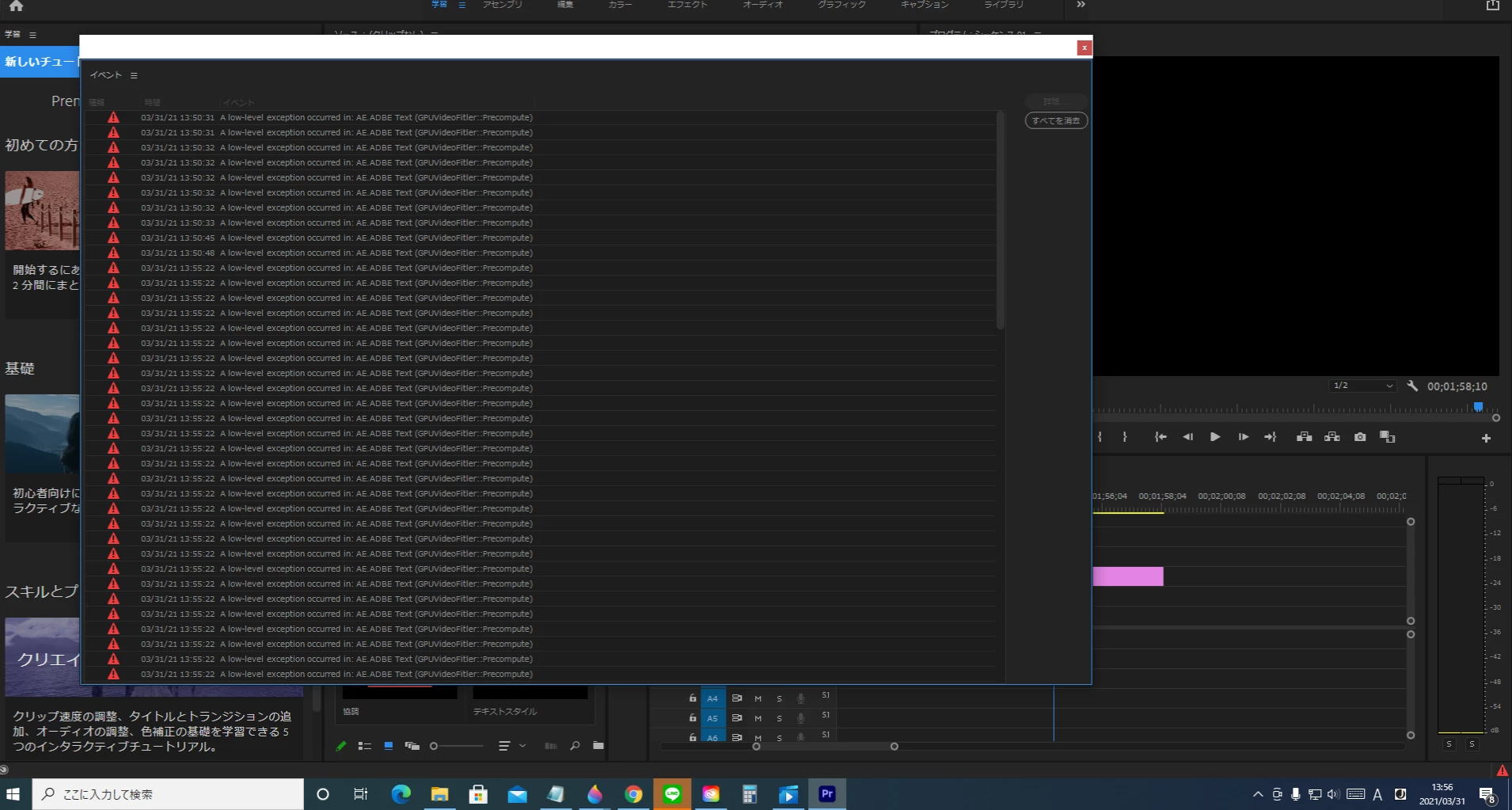Toggle lock on track A4

(693, 698)
